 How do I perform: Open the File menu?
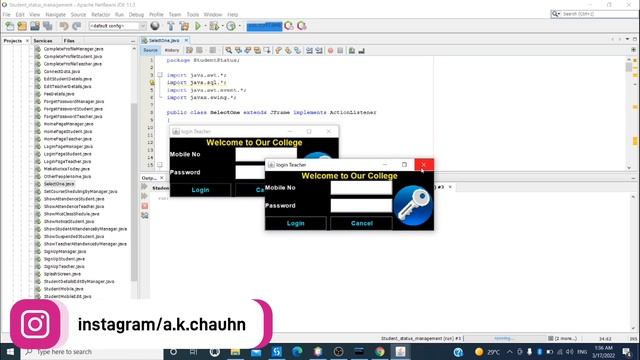pyautogui.click(x=7, y=14)
